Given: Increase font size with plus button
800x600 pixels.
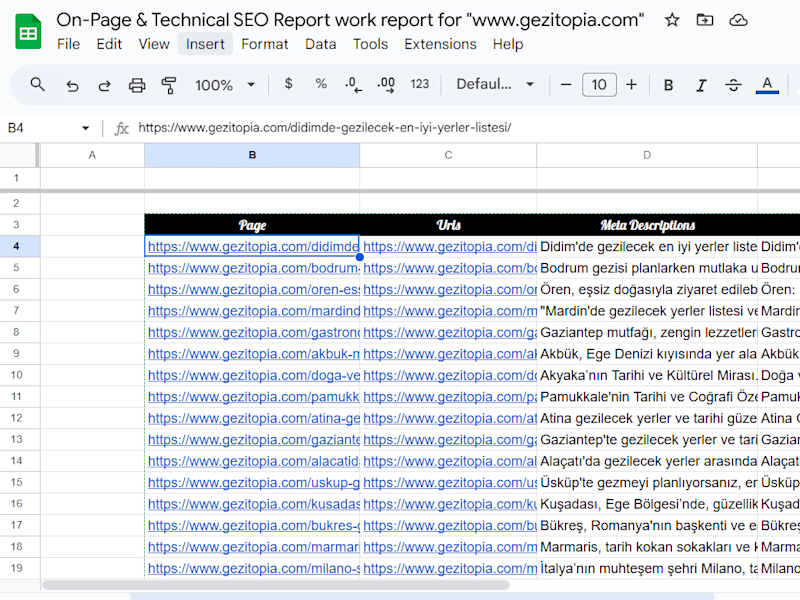Looking at the screenshot, I should (632, 85).
